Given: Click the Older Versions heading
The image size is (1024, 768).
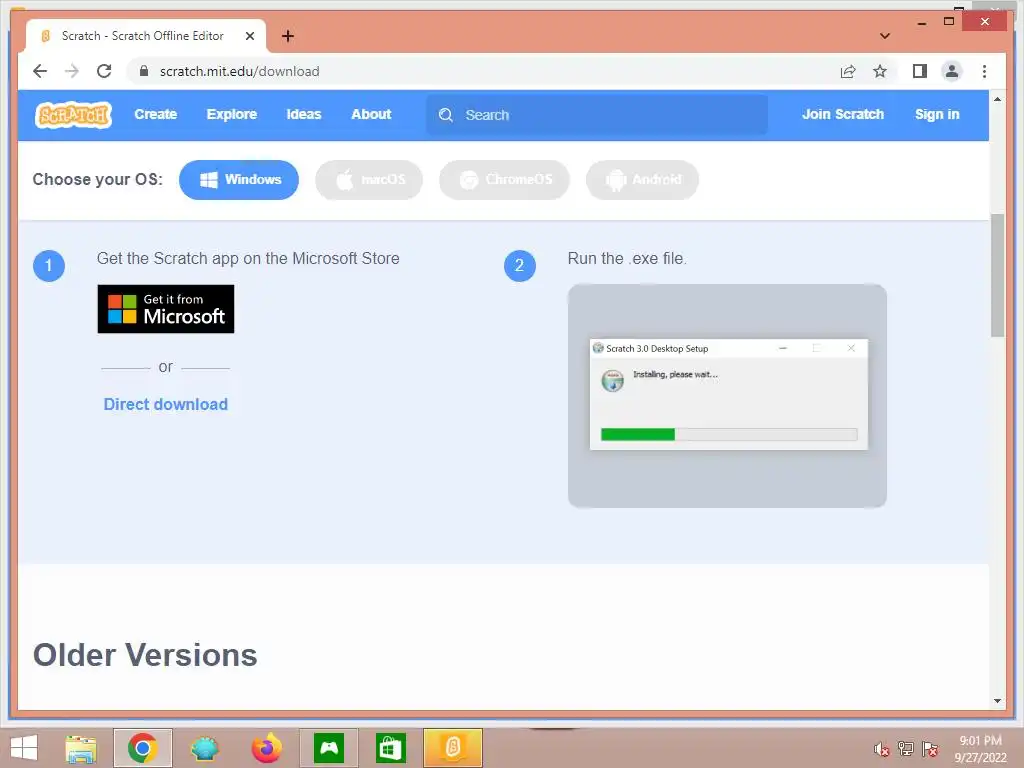Looking at the screenshot, I should coord(145,655).
